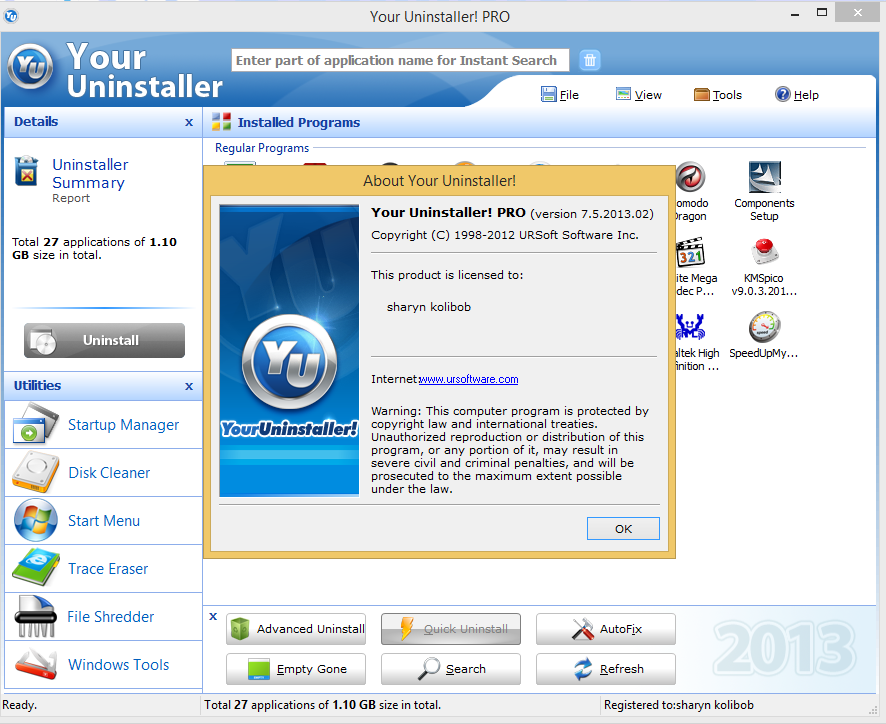Image resolution: width=886 pixels, height=724 pixels.
Task: Click the Installed Programs header icon
Action: click(x=222, y=122)
